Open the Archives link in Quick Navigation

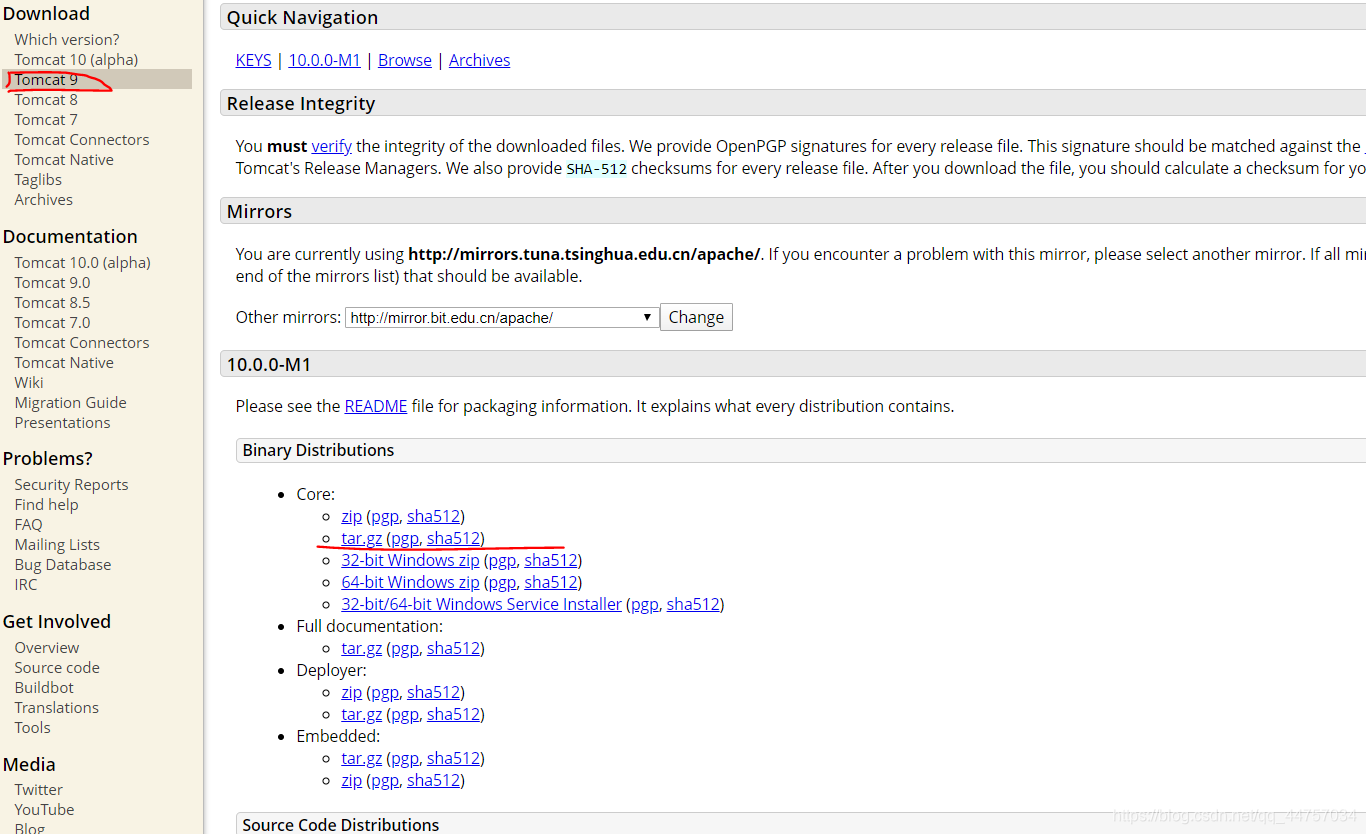(x=479, y=60)
